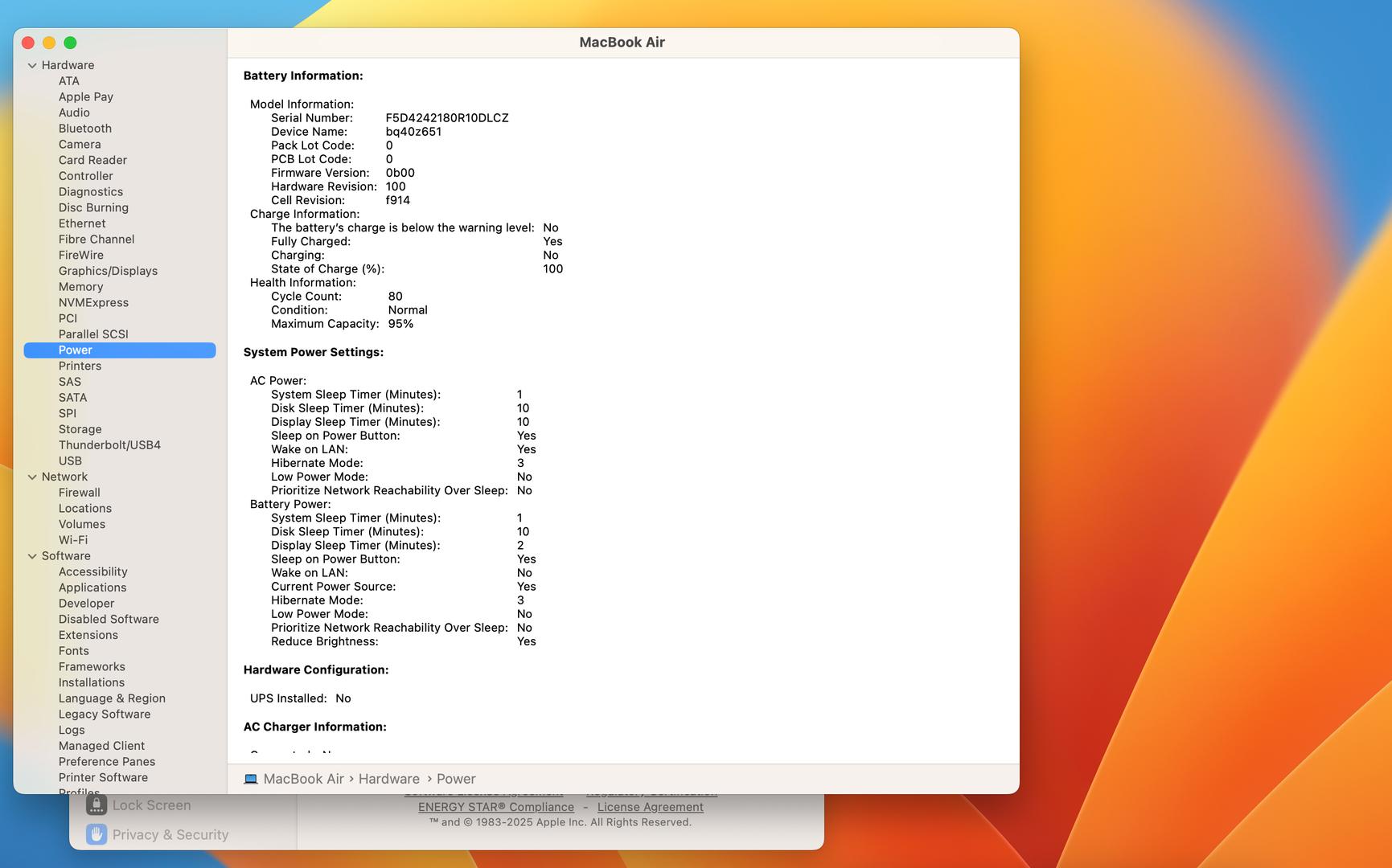Viewport: 1392px width, 868px height.
Task: Select SPI in the Hardware list
Action: click(68, 413)
